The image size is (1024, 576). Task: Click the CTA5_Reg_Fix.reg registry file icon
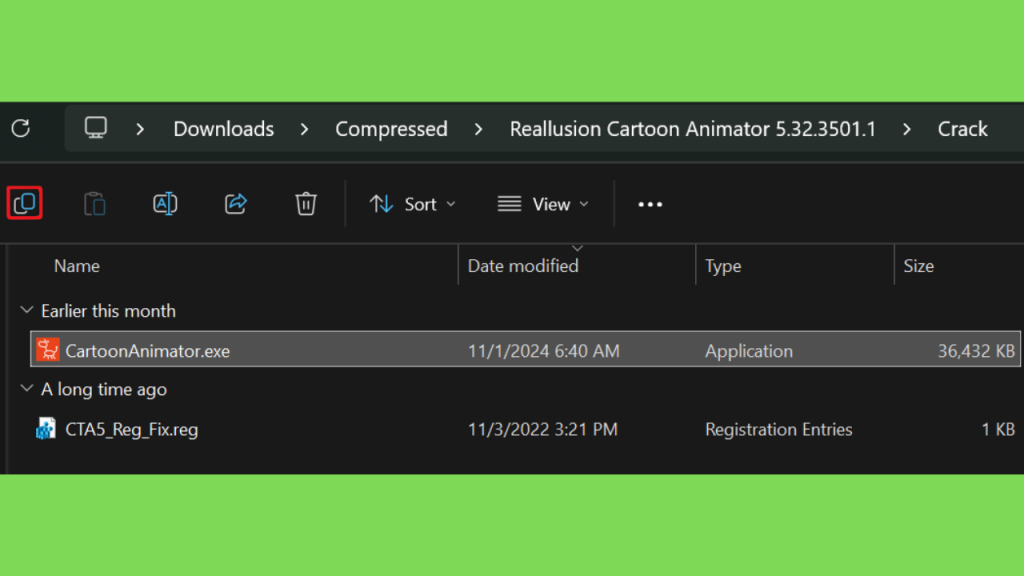point(46,429)
